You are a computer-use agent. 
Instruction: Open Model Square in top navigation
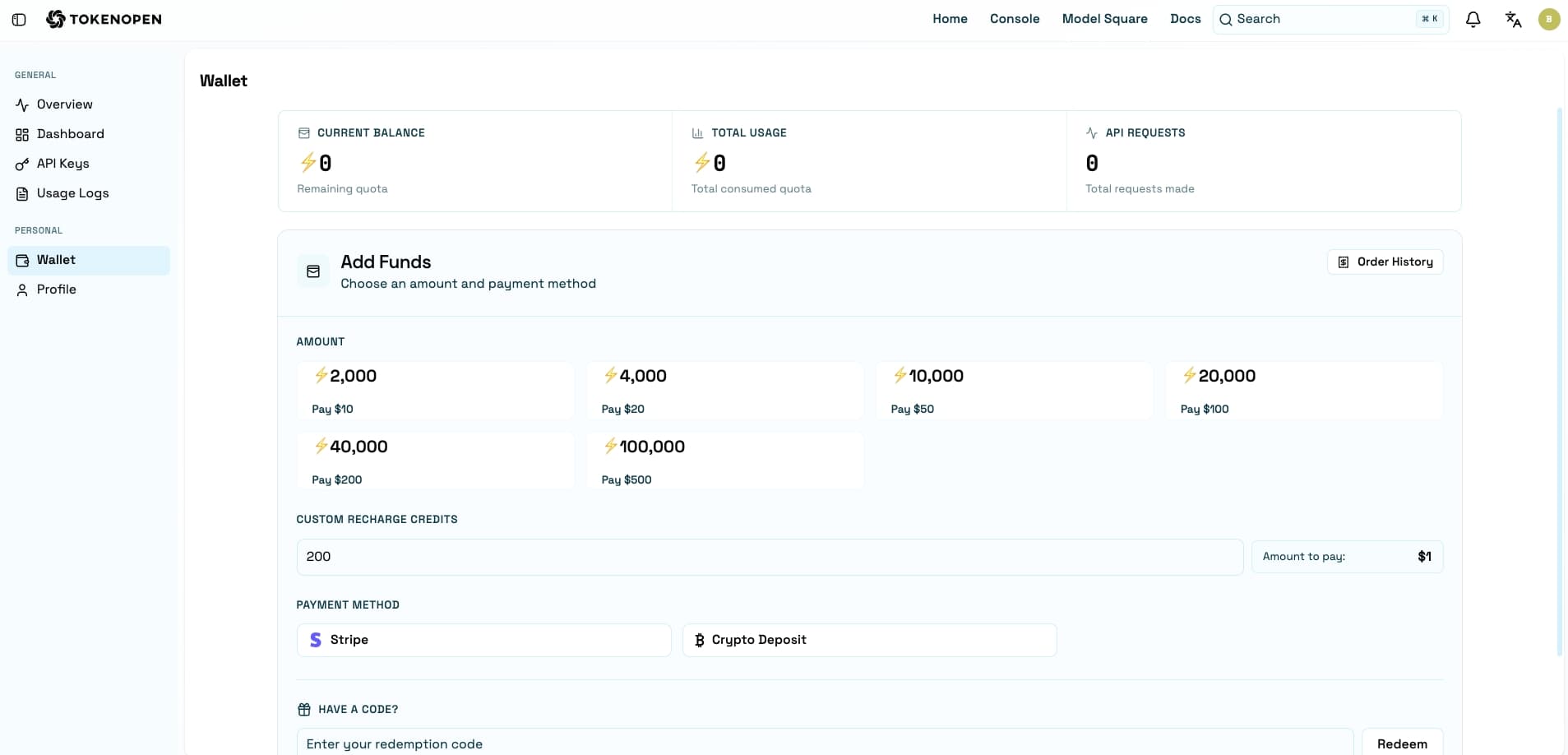click(x=1104, y=19)
